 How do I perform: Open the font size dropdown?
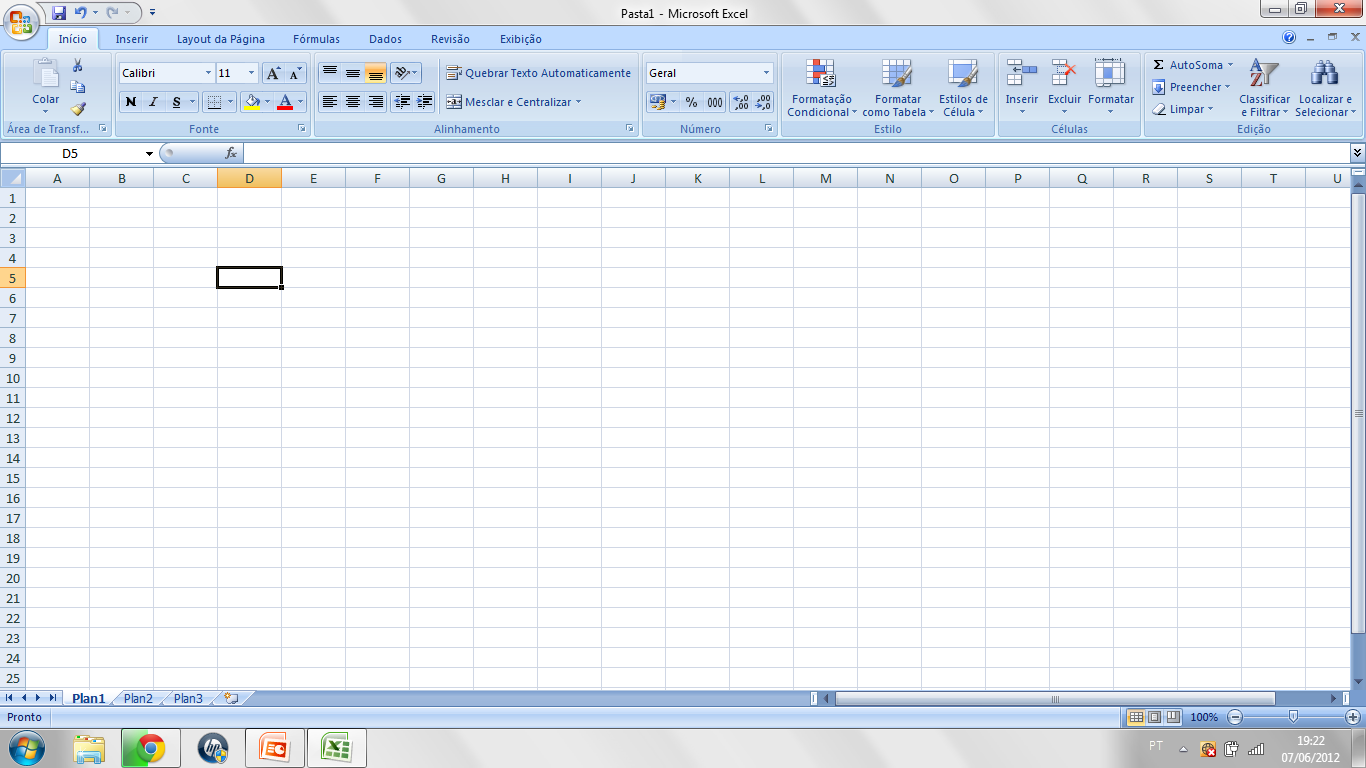click(251, 73)
